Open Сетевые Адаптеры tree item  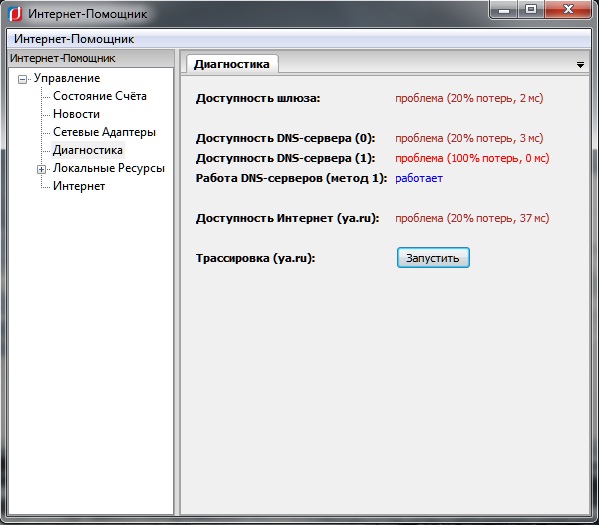point(104,132)
